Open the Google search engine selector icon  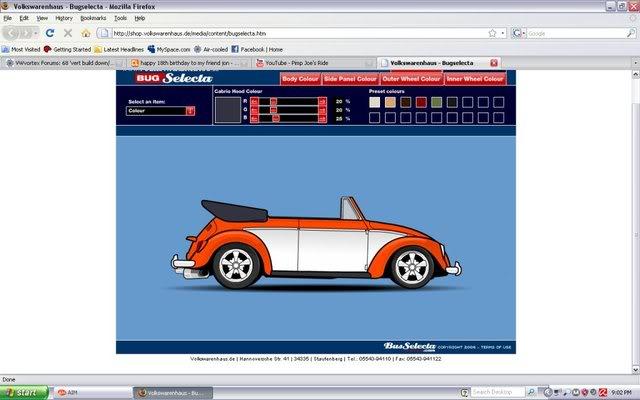518,33
